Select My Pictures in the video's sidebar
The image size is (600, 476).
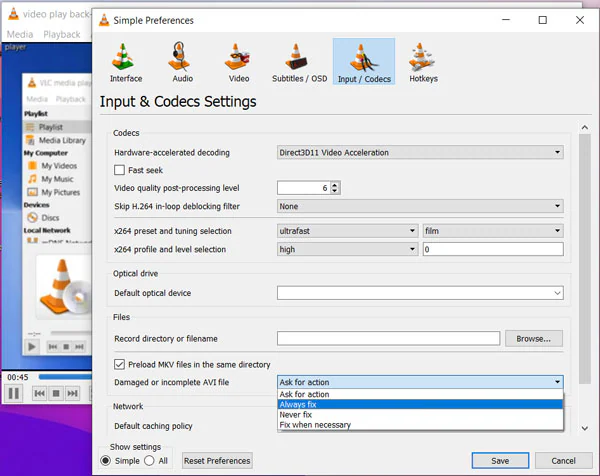54,192
